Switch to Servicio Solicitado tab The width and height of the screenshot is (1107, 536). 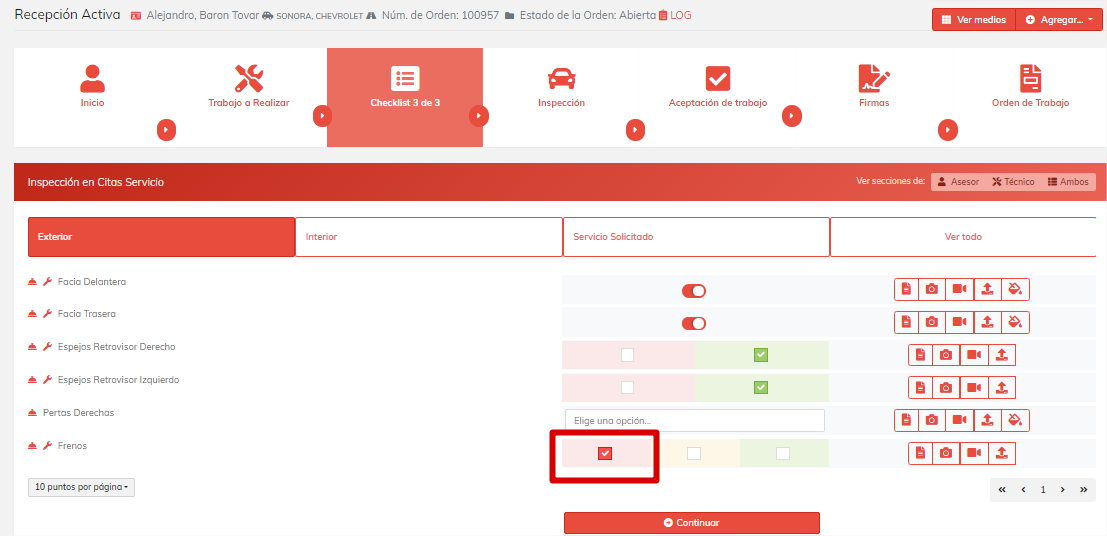click(696, 237)
